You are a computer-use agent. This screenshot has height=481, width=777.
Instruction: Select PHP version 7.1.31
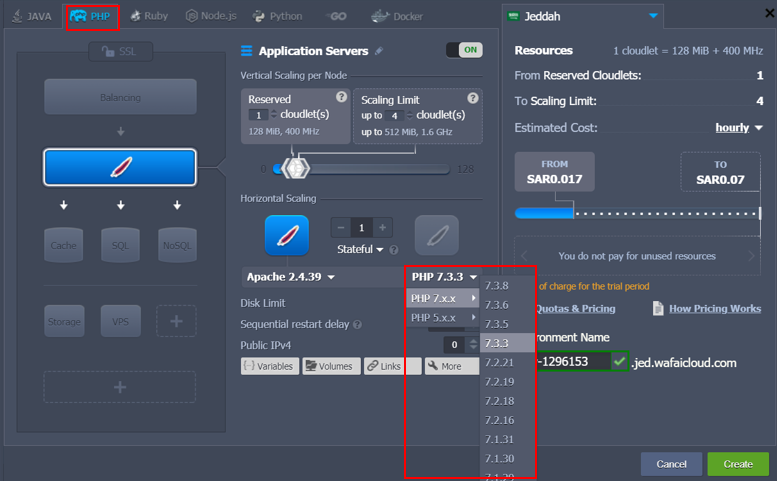pyautogui.click(x=507, y=439)
